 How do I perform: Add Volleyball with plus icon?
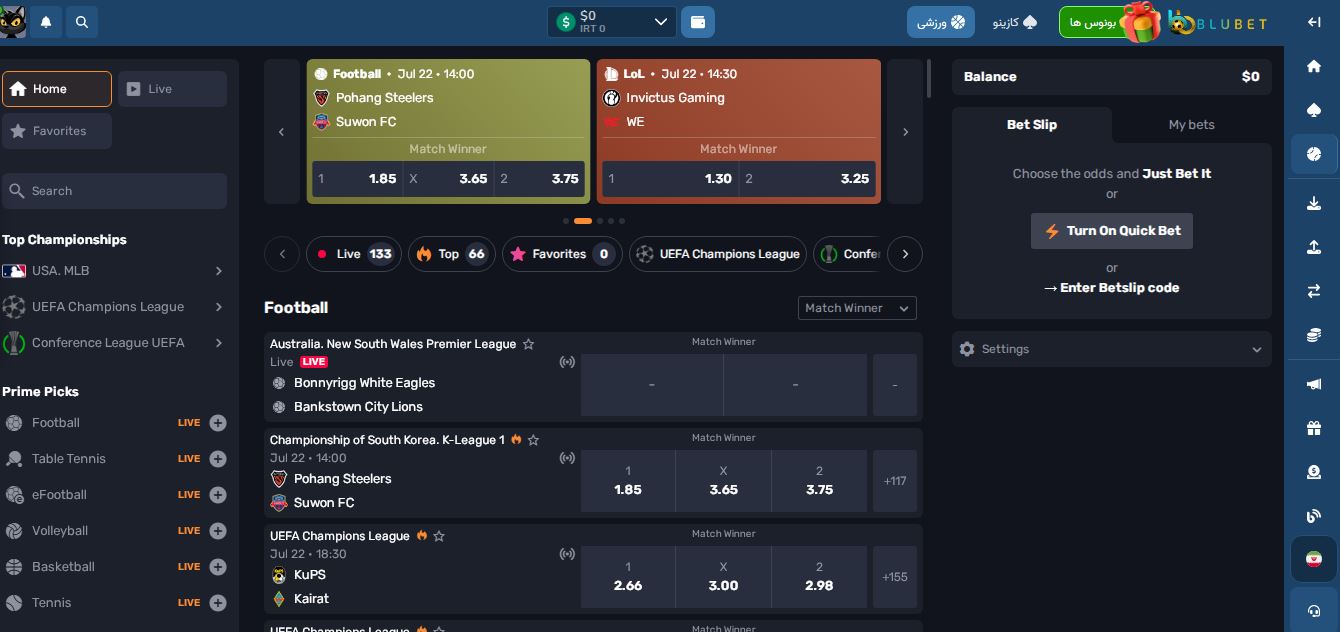coord(218,531)
